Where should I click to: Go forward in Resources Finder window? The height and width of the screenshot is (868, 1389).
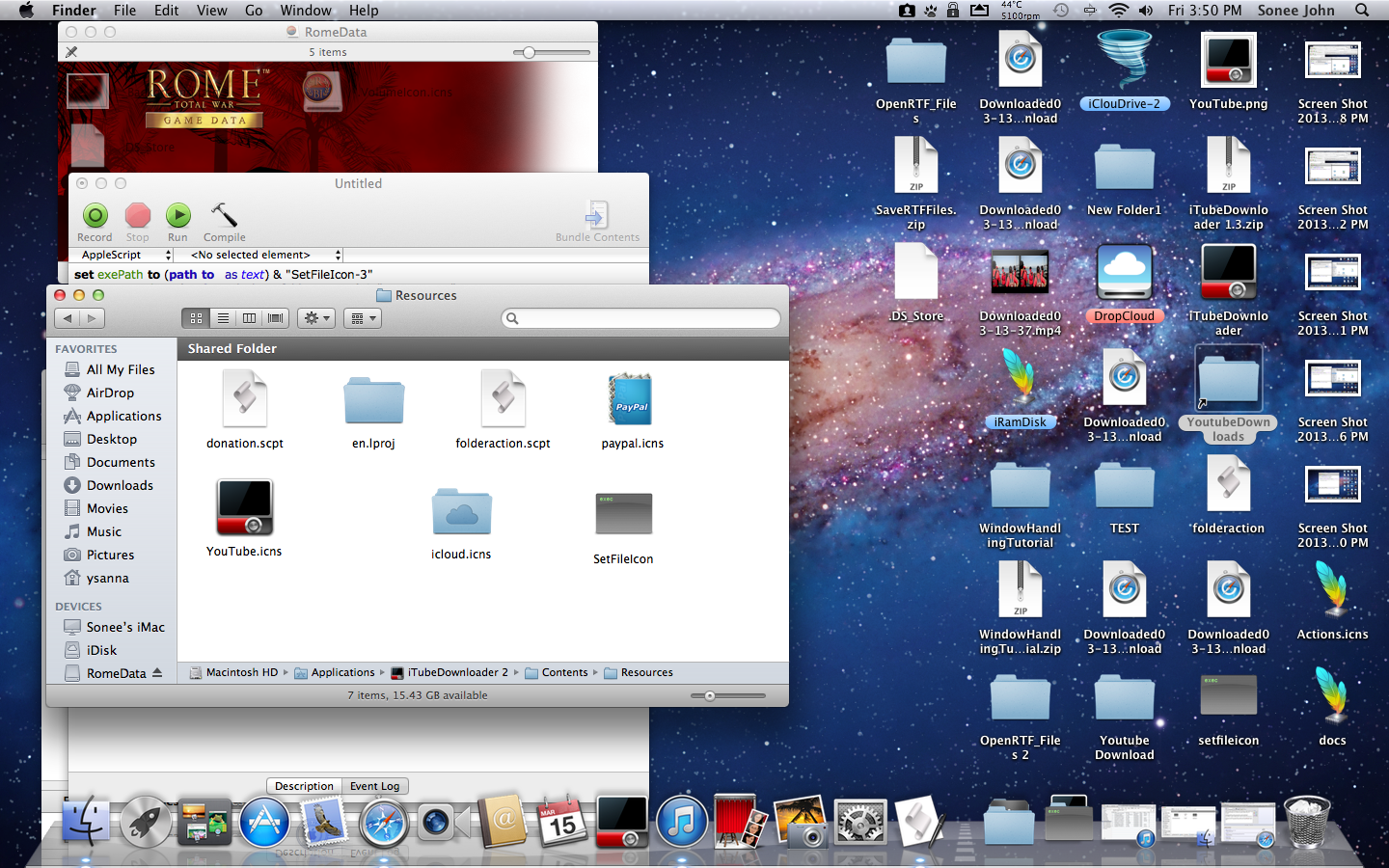(x=93, y=318)
